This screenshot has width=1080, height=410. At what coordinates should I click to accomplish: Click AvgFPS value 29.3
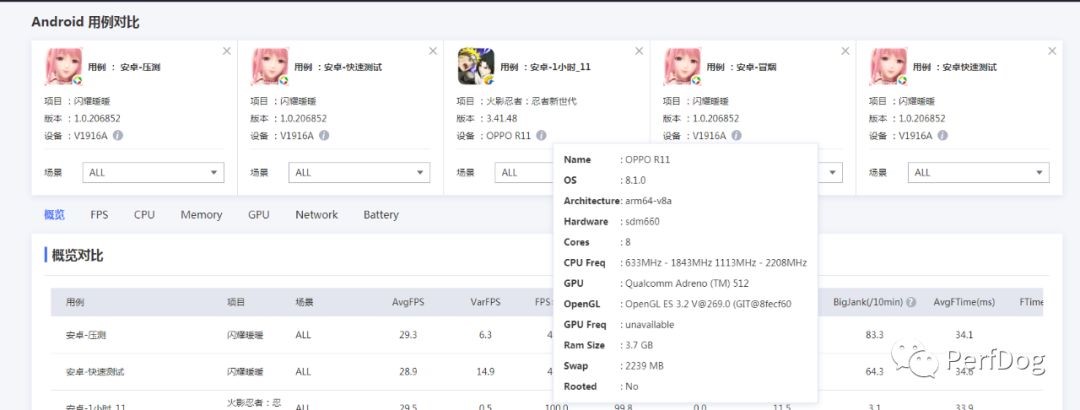click(408, 335)
